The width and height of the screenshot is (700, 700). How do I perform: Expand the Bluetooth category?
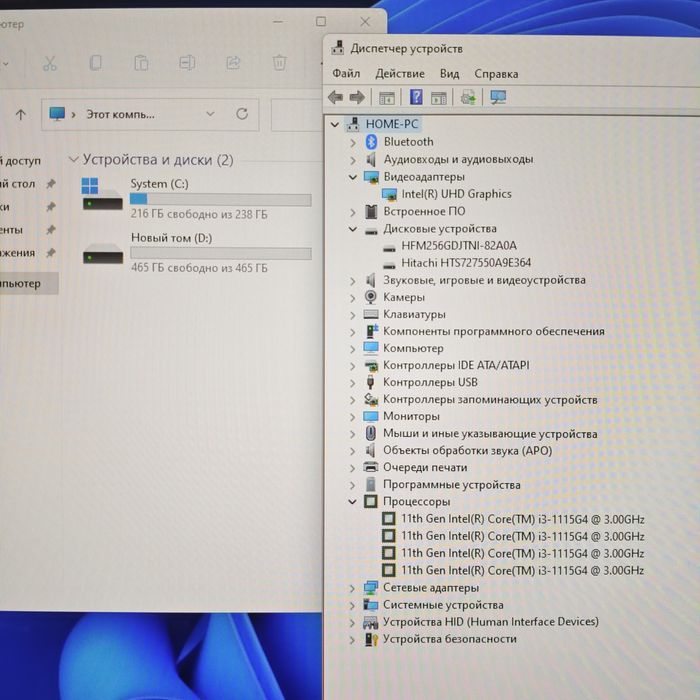point(353,142)
